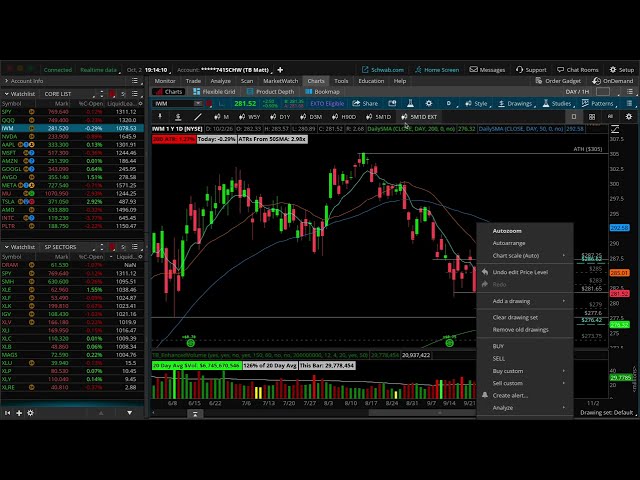Switch to the Scan tab
Image resolution: width=640 pixels, height=480 pixels.
[x=247, y=81]
